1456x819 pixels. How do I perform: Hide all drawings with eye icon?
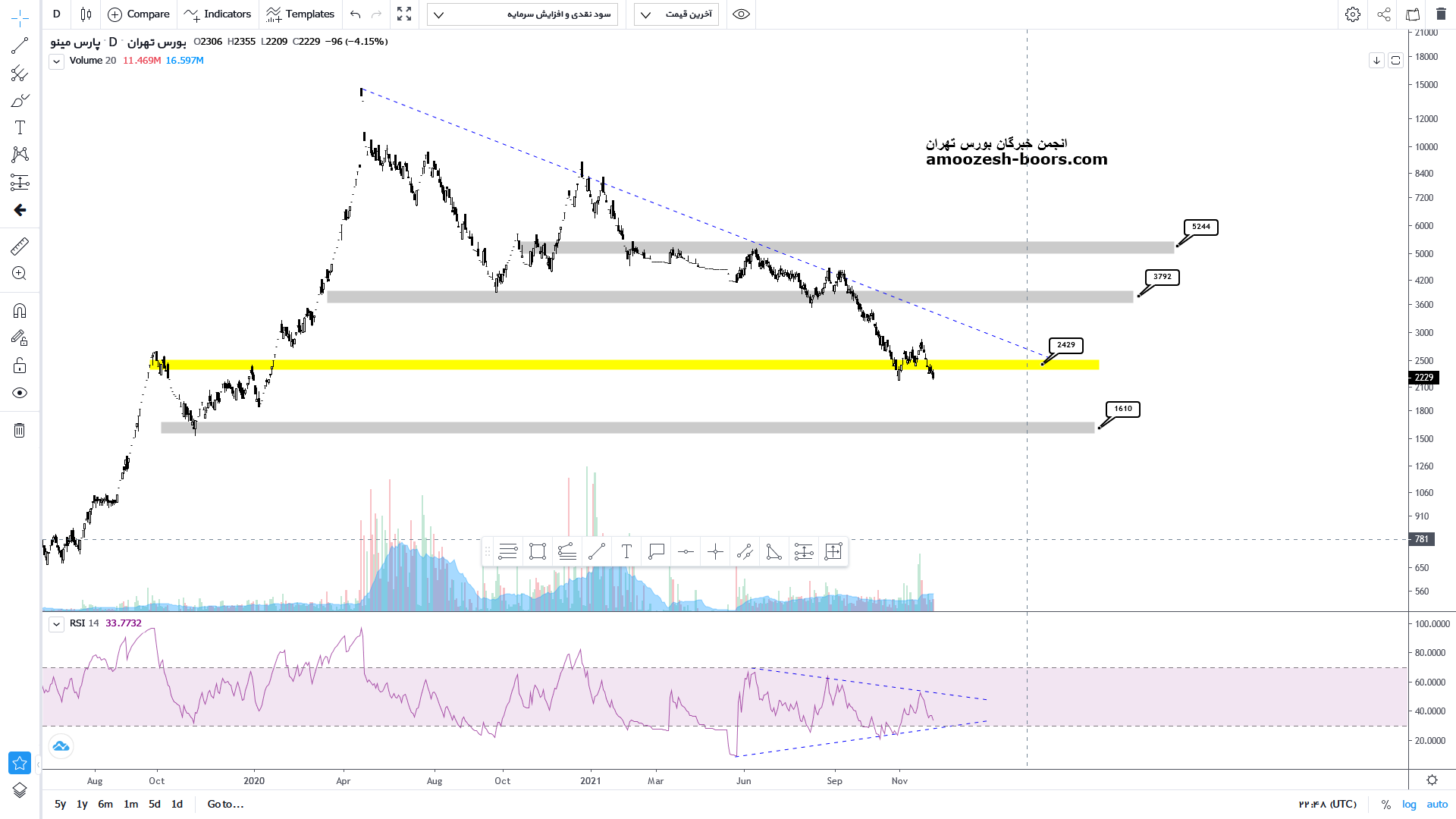click(20, 393)
